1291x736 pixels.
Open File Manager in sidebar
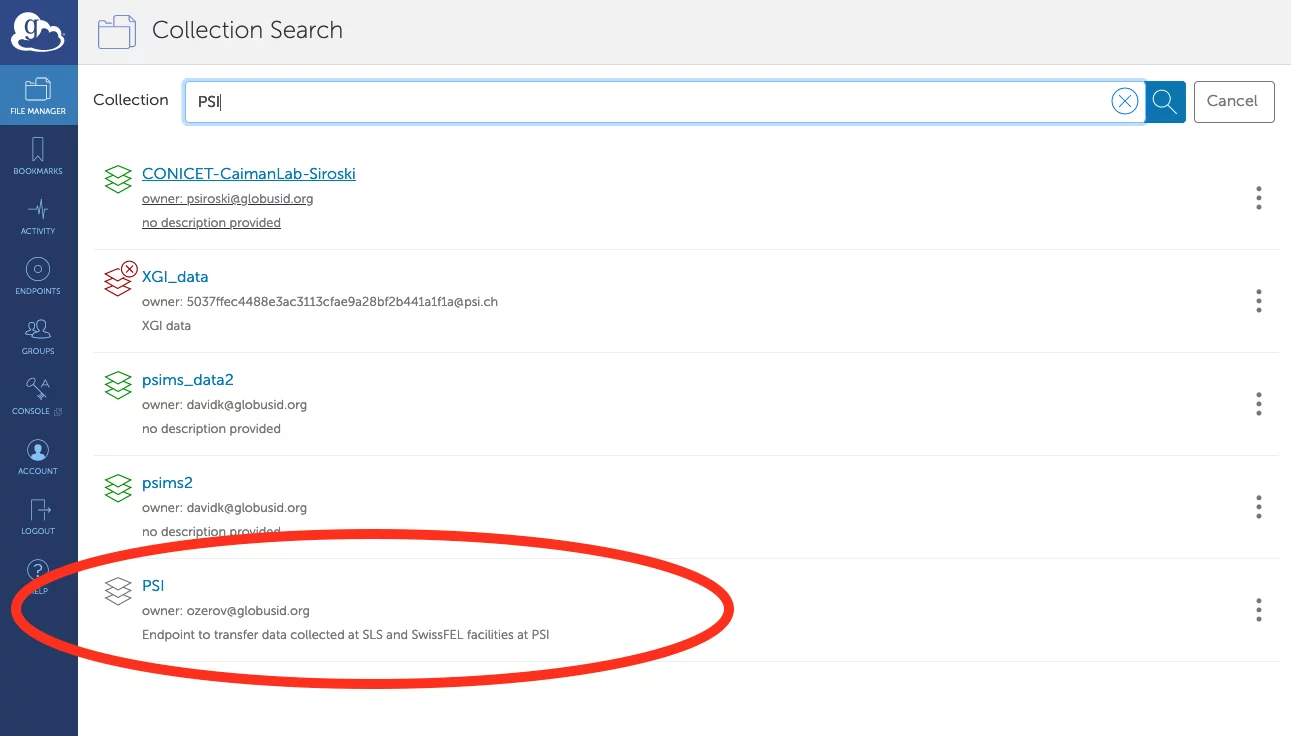38,96
